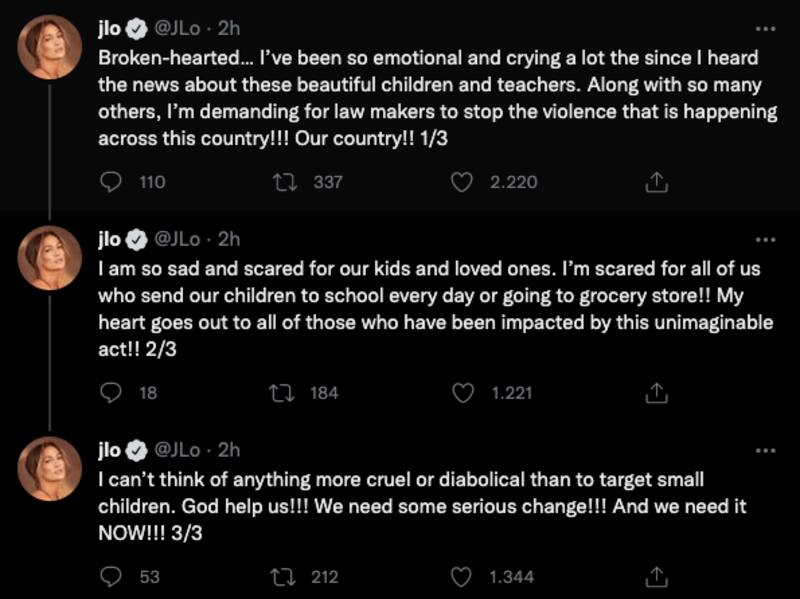Open the 2h timestamp of the first tweet
The image size is (800, 599).
[229, 30]
